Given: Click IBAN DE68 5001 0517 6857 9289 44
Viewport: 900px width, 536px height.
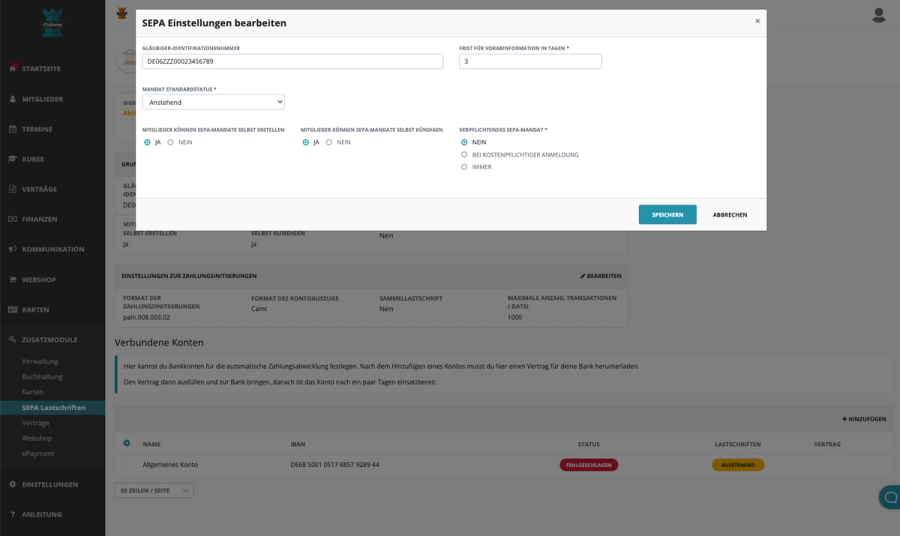Looking at the screenshot, I should click(x=335, y=465).
